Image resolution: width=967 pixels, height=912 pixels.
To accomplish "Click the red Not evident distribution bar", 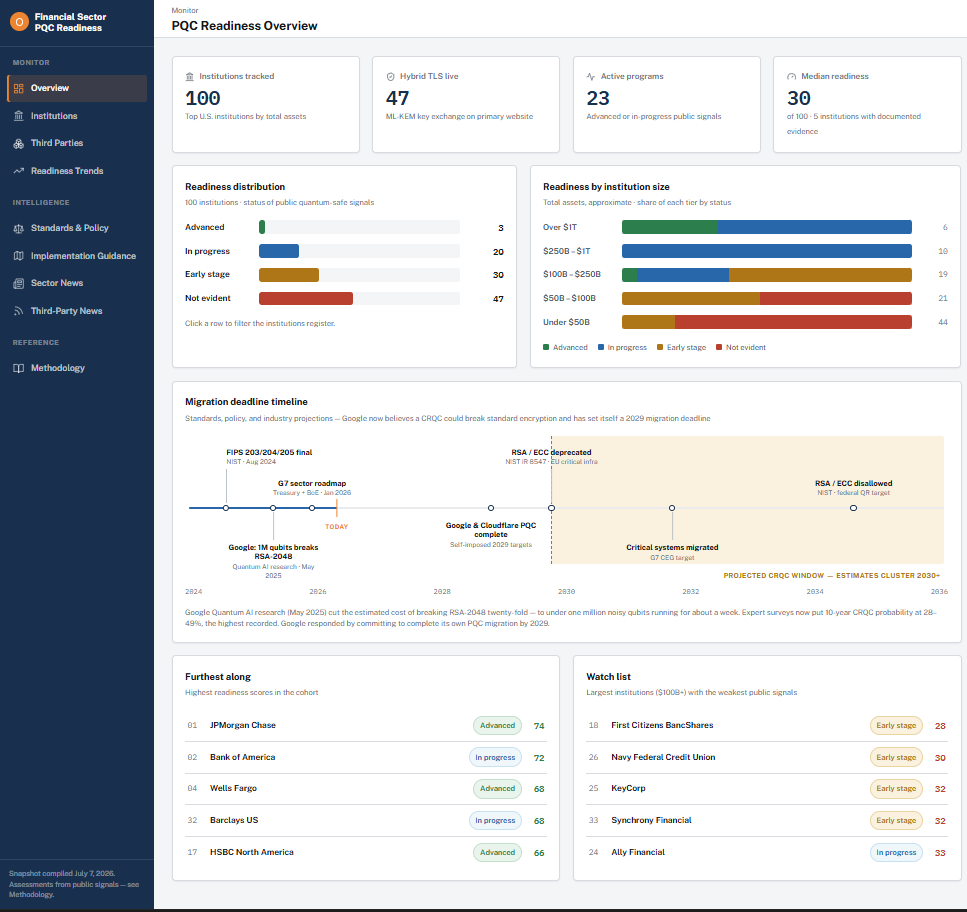I will [306, 298].
